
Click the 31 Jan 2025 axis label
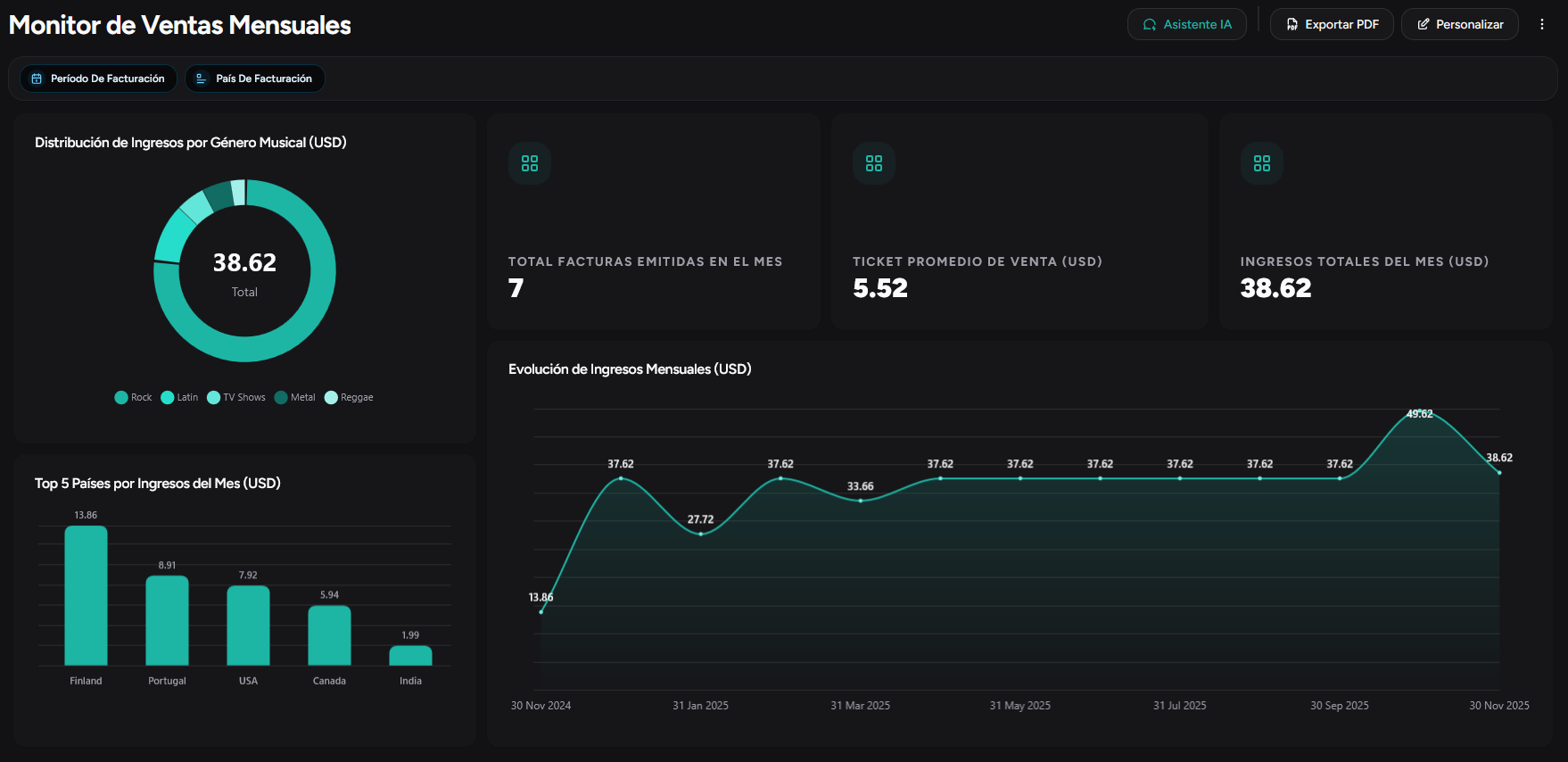tap(701, 706)
